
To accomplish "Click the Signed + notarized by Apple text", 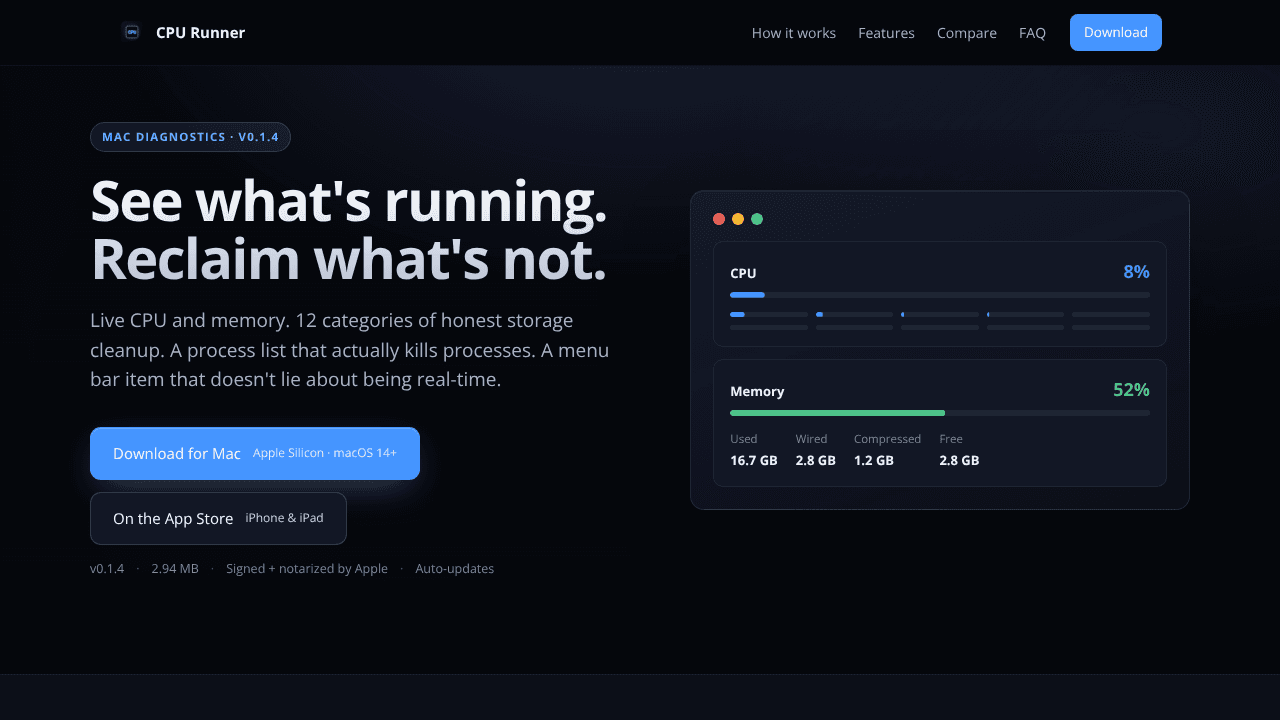I will [x=307, y=569].
